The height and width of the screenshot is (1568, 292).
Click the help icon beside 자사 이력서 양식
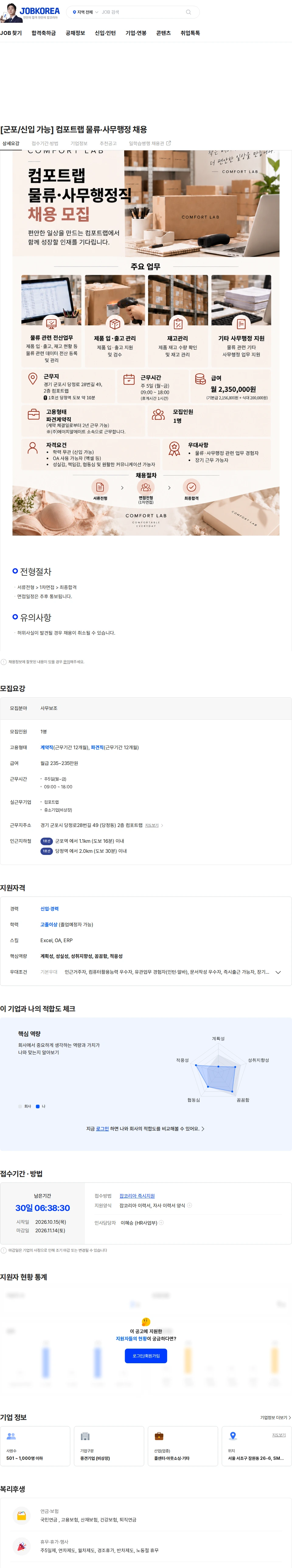tap(189, 1205)
